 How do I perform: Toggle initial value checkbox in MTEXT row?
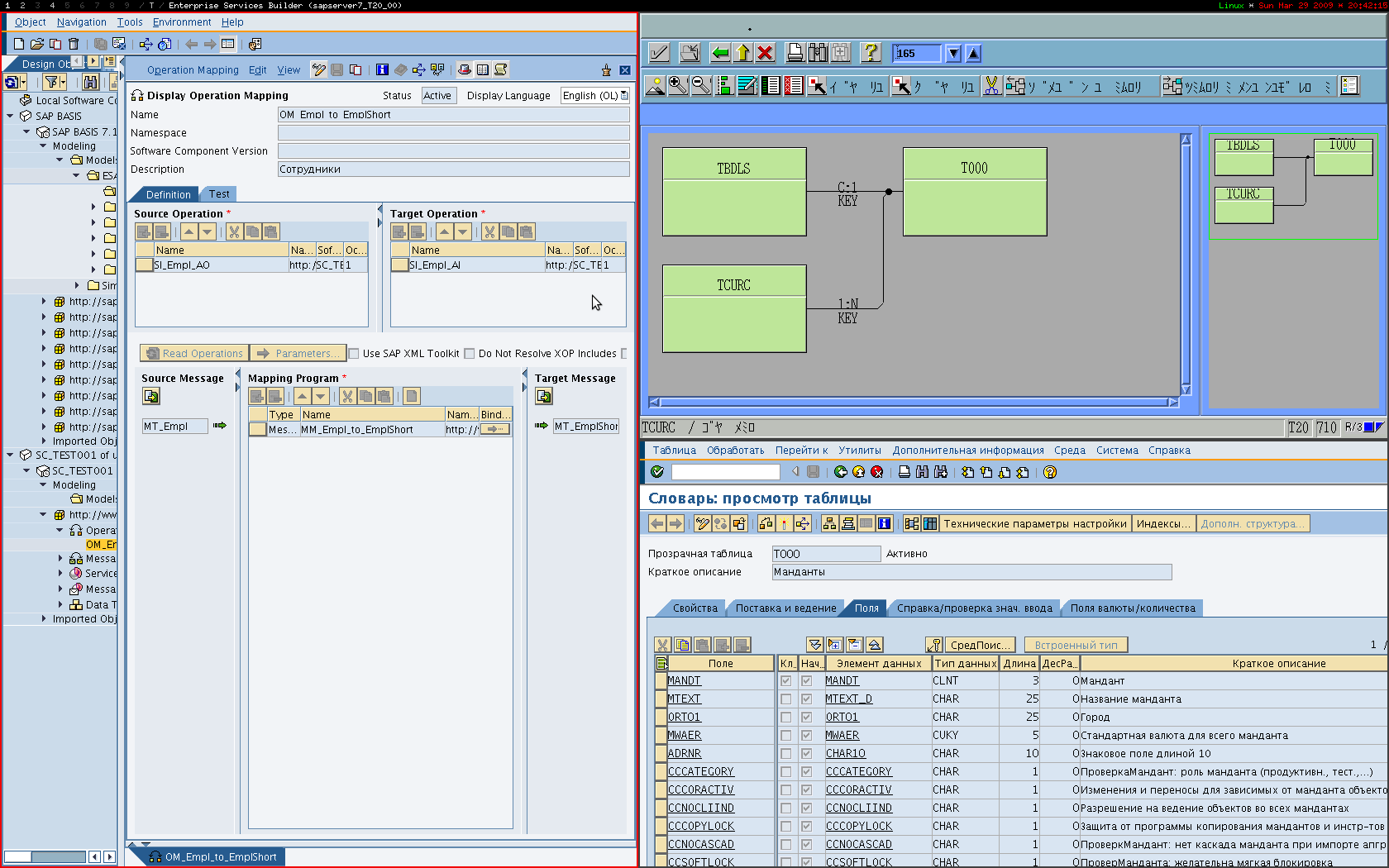coord(806,699)
